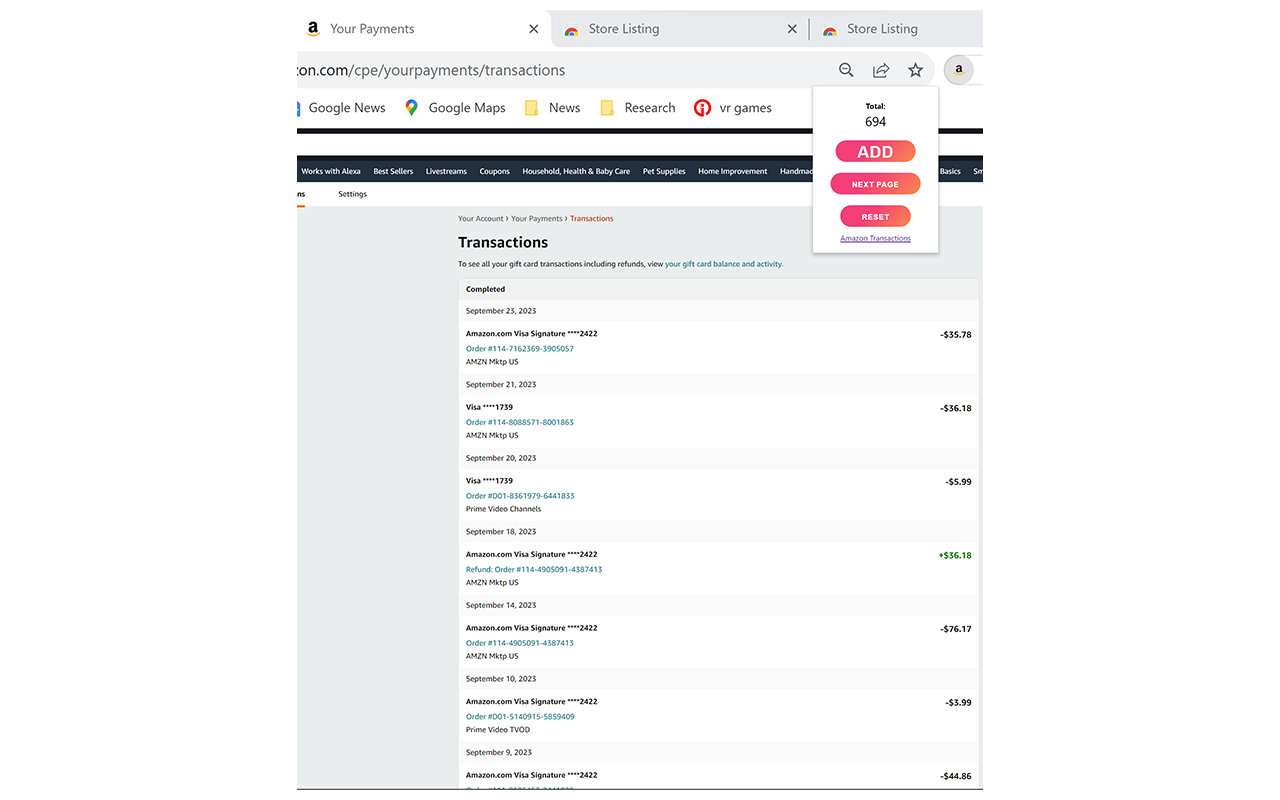Click Your Payments breadcrumb link
This screenshot has width=1280, height=800.
tap(537, 218)
